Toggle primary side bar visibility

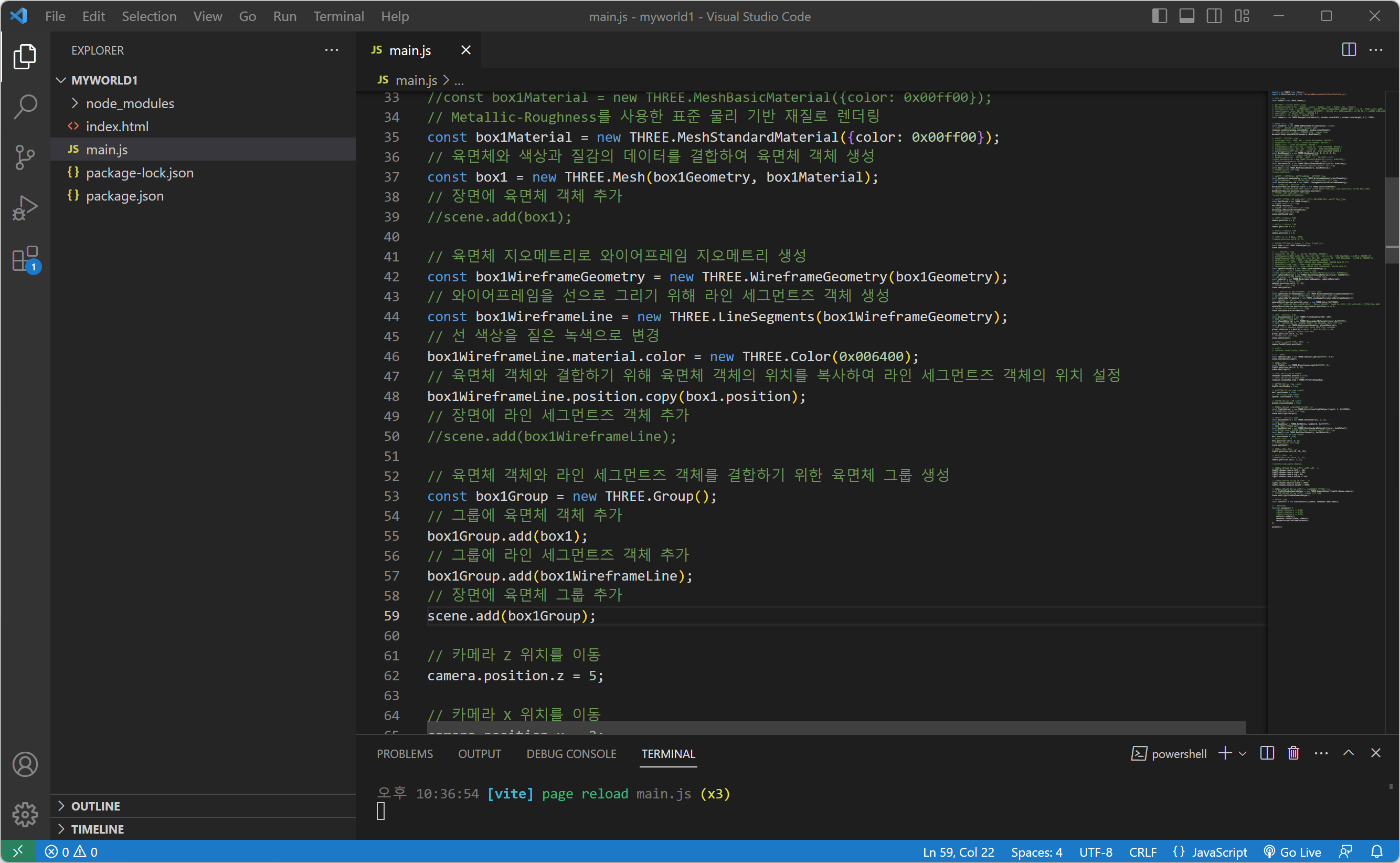click(x=1159, y=16)
